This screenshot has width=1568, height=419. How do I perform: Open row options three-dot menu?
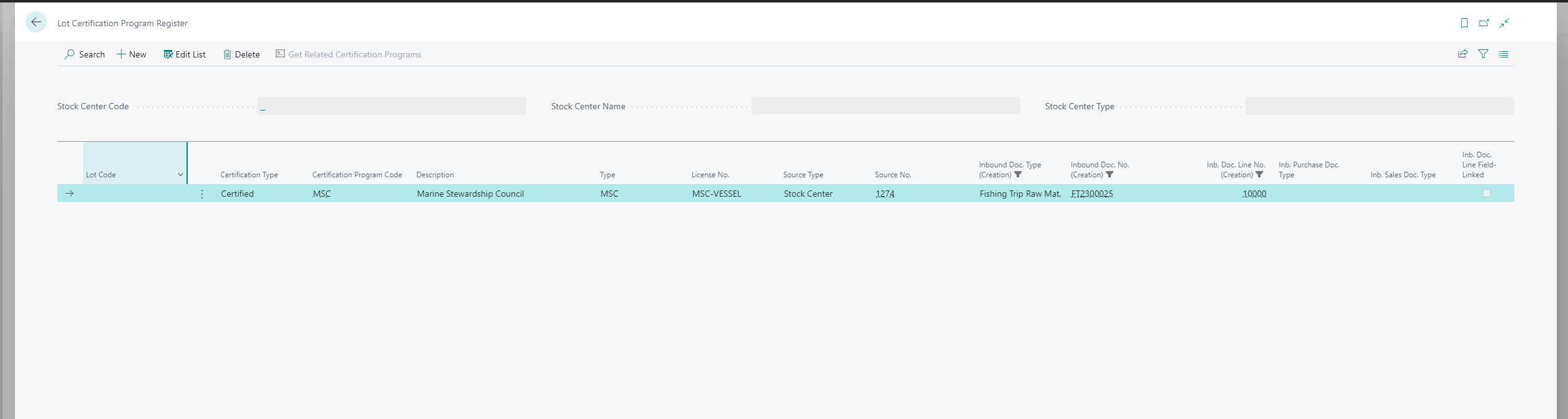coord(202,194)
